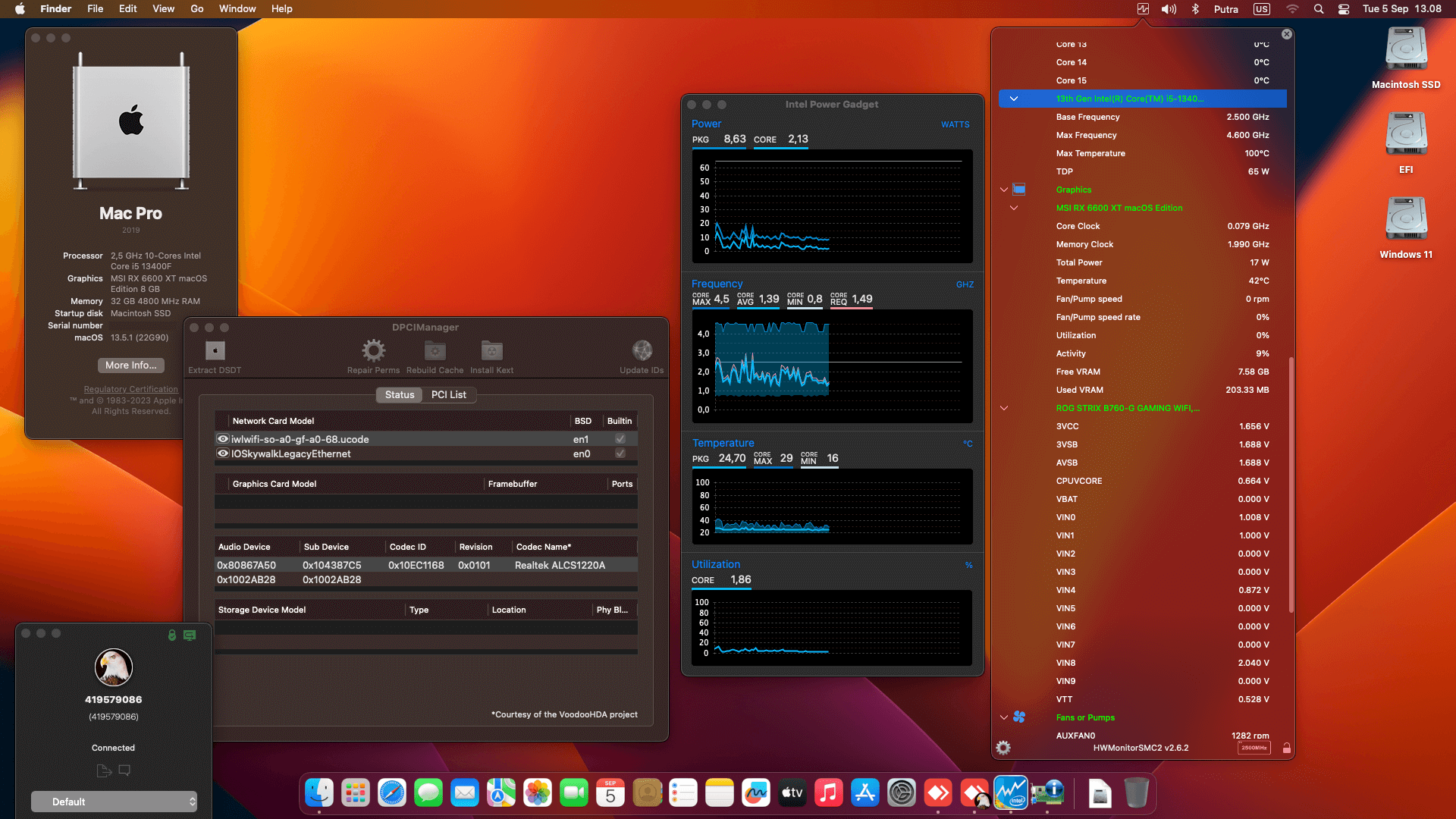Click the Update IDs icon
This screenshot has height=819, width=1456.
pos(642,351)
